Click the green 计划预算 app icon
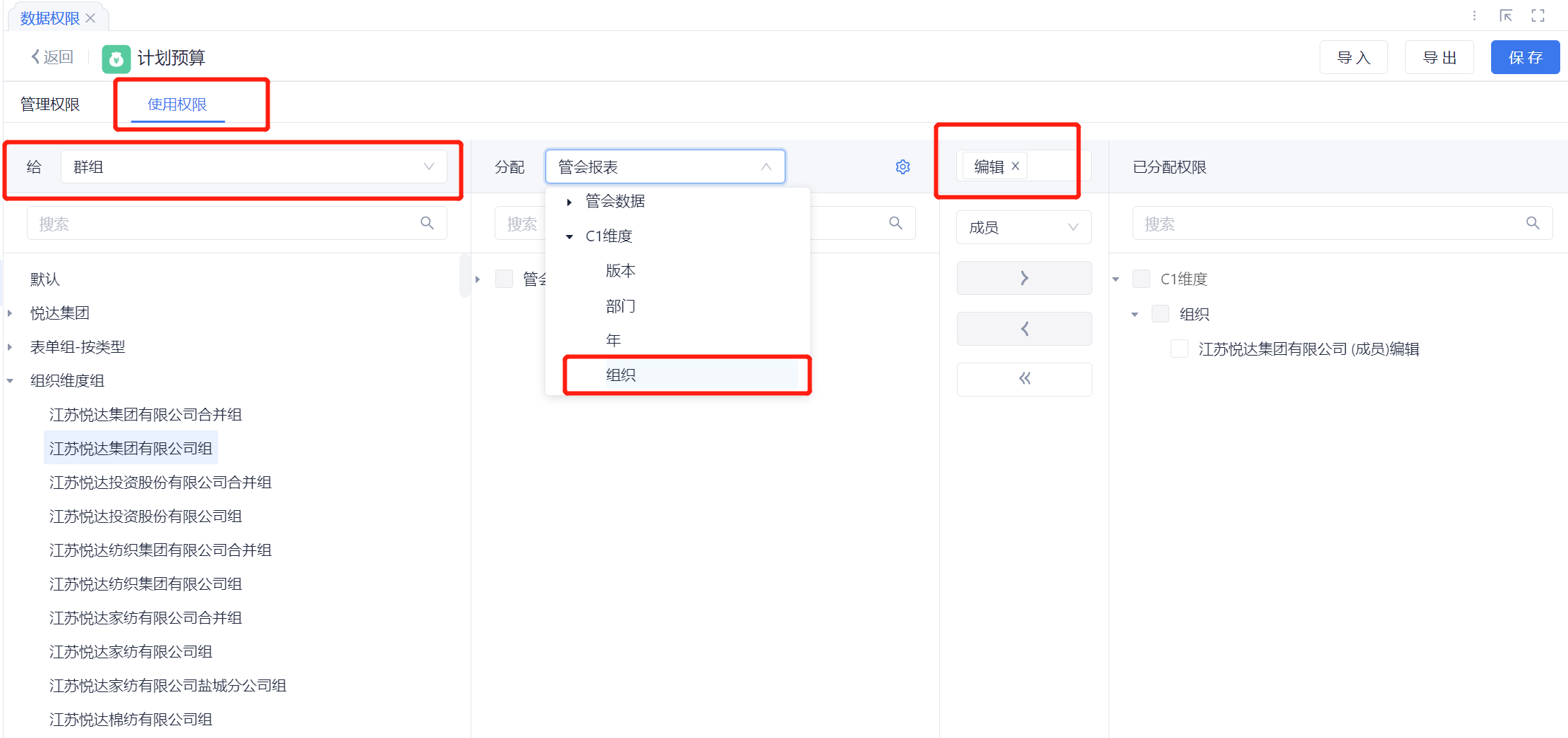The height and width of the screenshot is (738, 1568). (x=116, y=59)
